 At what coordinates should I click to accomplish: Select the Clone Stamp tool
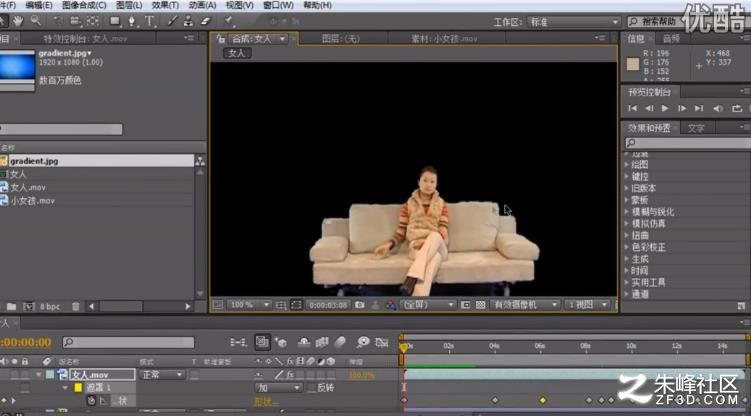coord(189,21)
